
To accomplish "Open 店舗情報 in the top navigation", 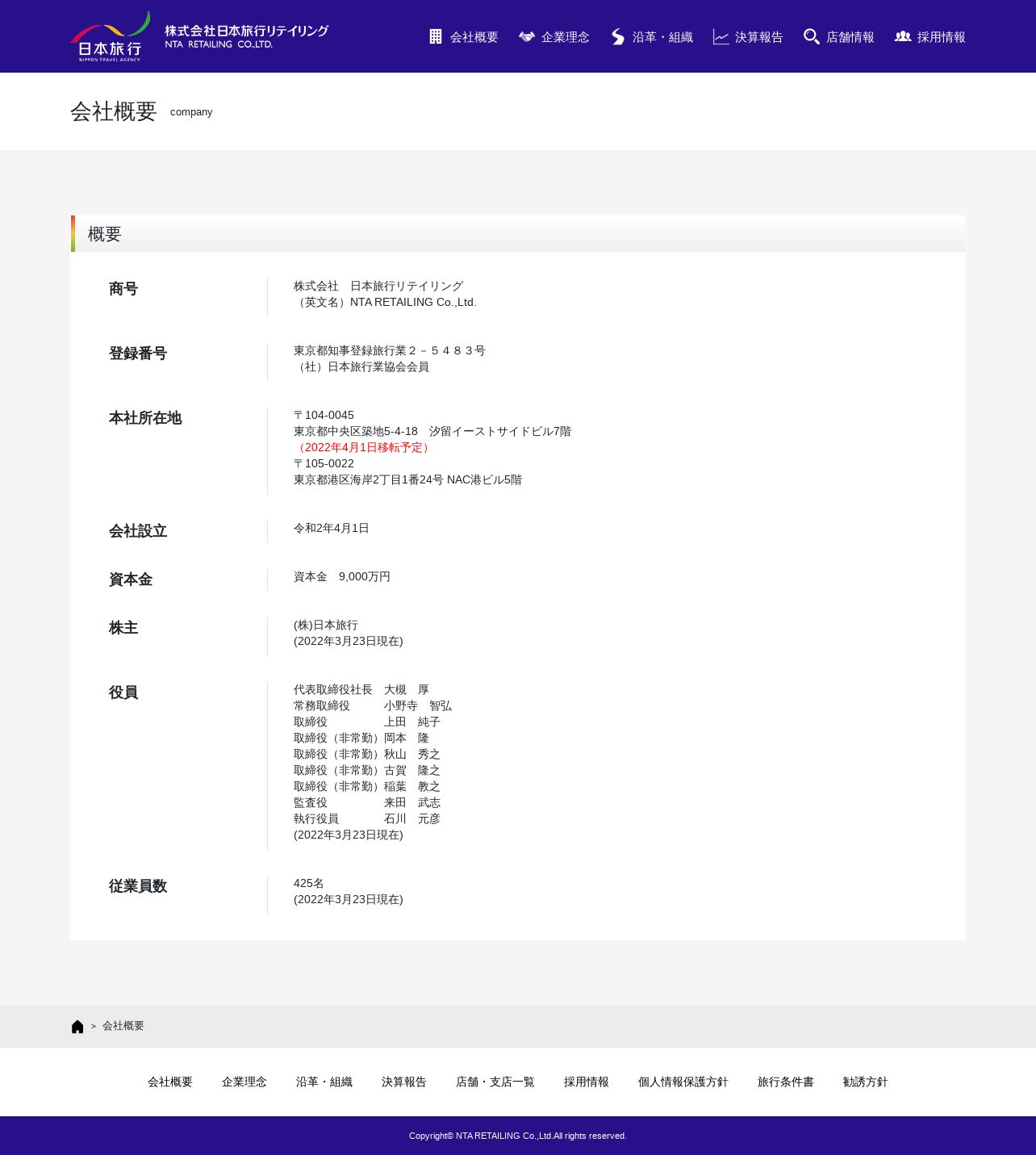I will [x=850, y=37].
